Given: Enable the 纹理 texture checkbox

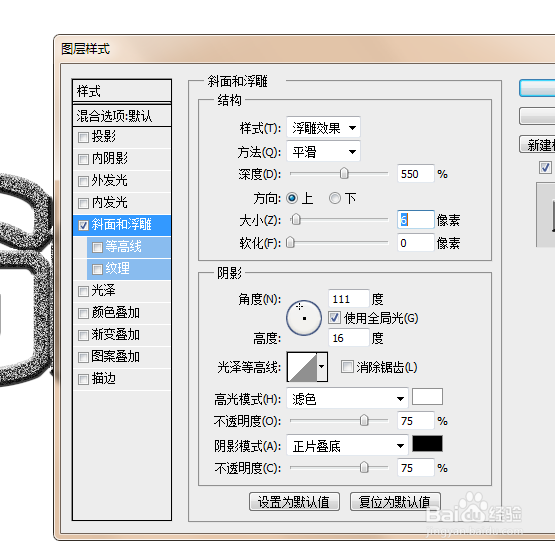Looking at the screenshot, I should [x=97, y=269].
